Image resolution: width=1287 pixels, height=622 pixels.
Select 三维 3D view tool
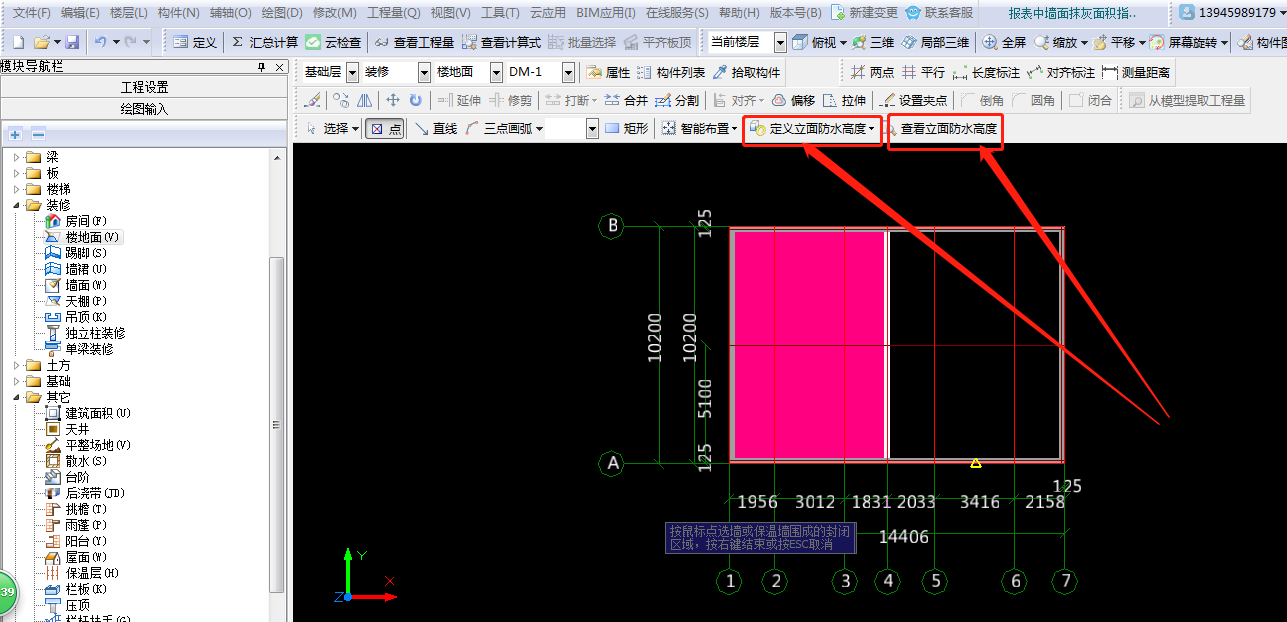click(874, 43)
